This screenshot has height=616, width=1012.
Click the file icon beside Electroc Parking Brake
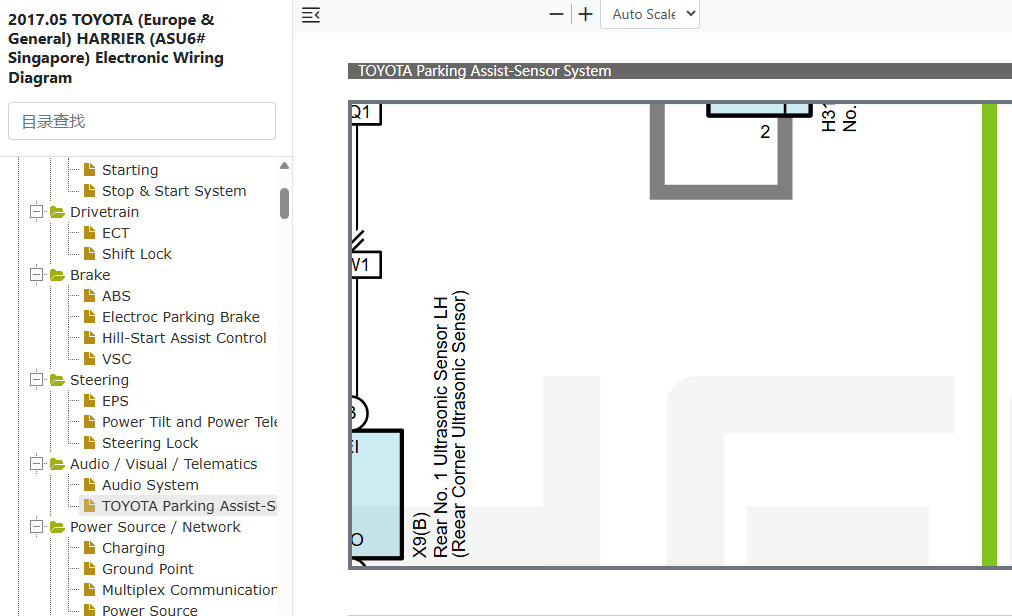[x=90, y=316]
